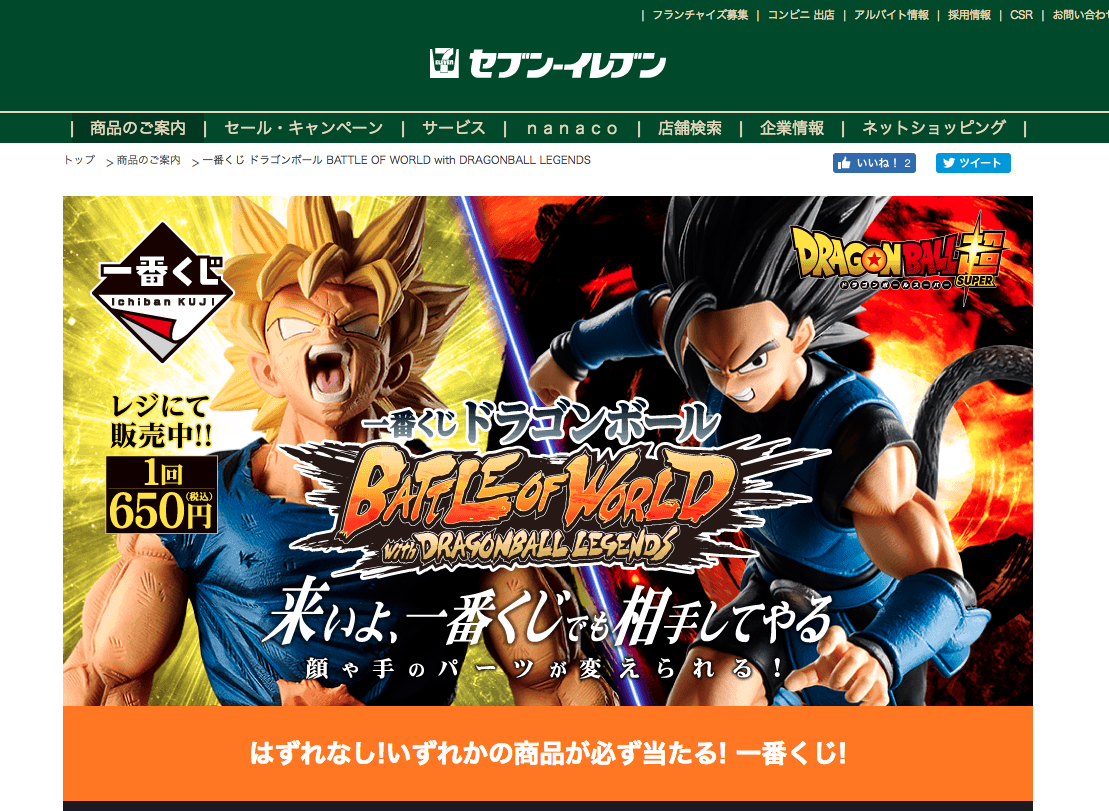The width and height of the screenshot is (1109, 811).
Task: Follow the CSR link in top bar
Action: (1021, 15)
